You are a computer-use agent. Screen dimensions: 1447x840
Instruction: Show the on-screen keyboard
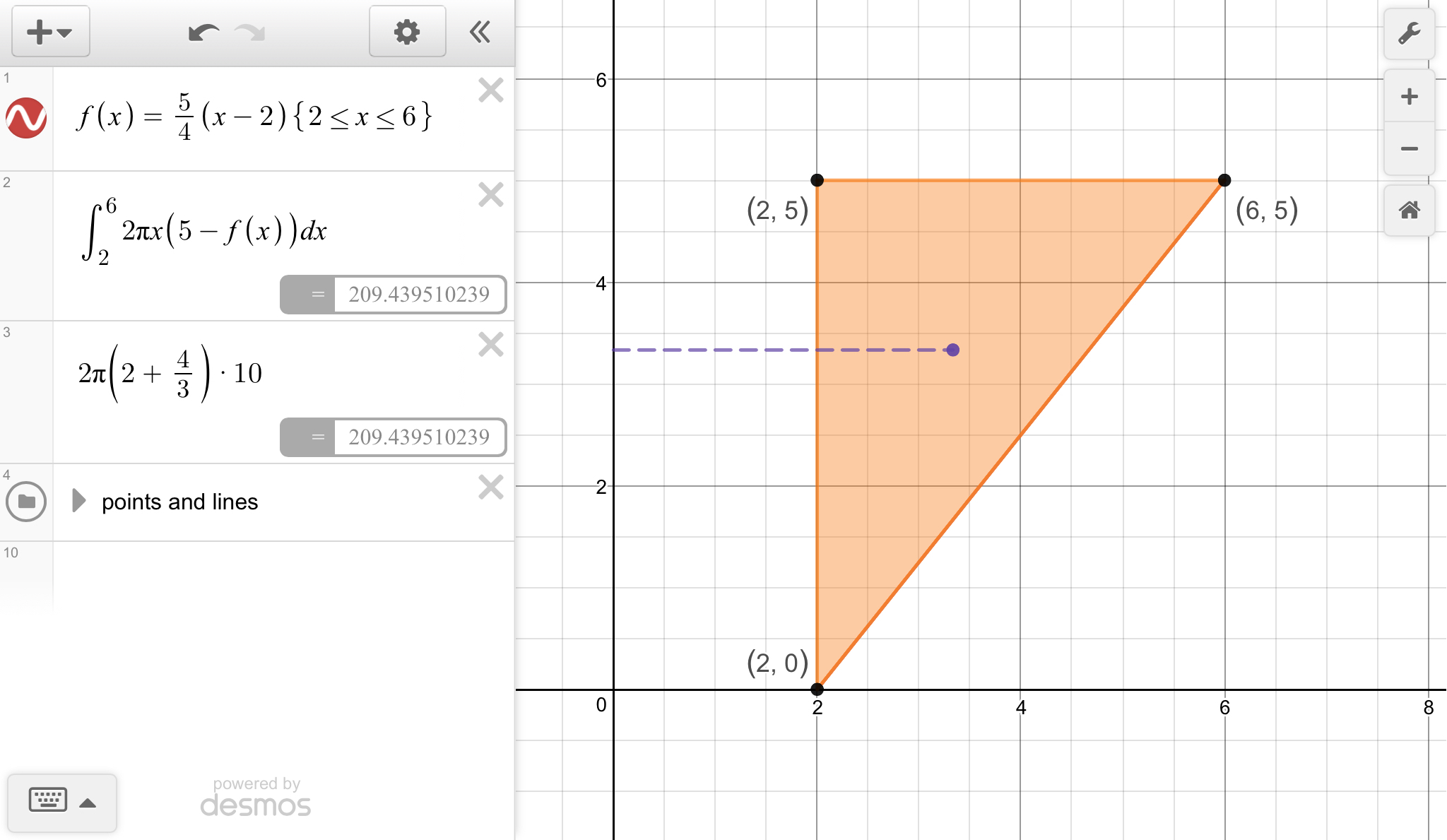pyautogui.click(x=47, y=800)
